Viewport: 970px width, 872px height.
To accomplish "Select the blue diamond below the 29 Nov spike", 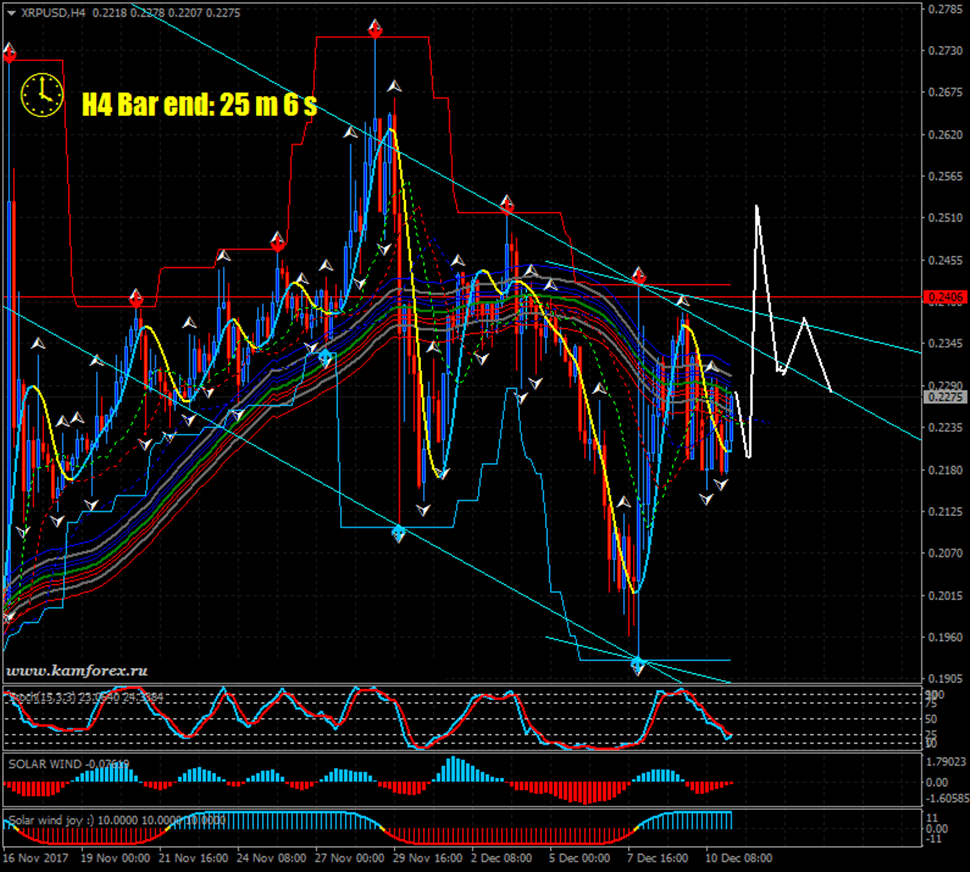I will (398, 533).
